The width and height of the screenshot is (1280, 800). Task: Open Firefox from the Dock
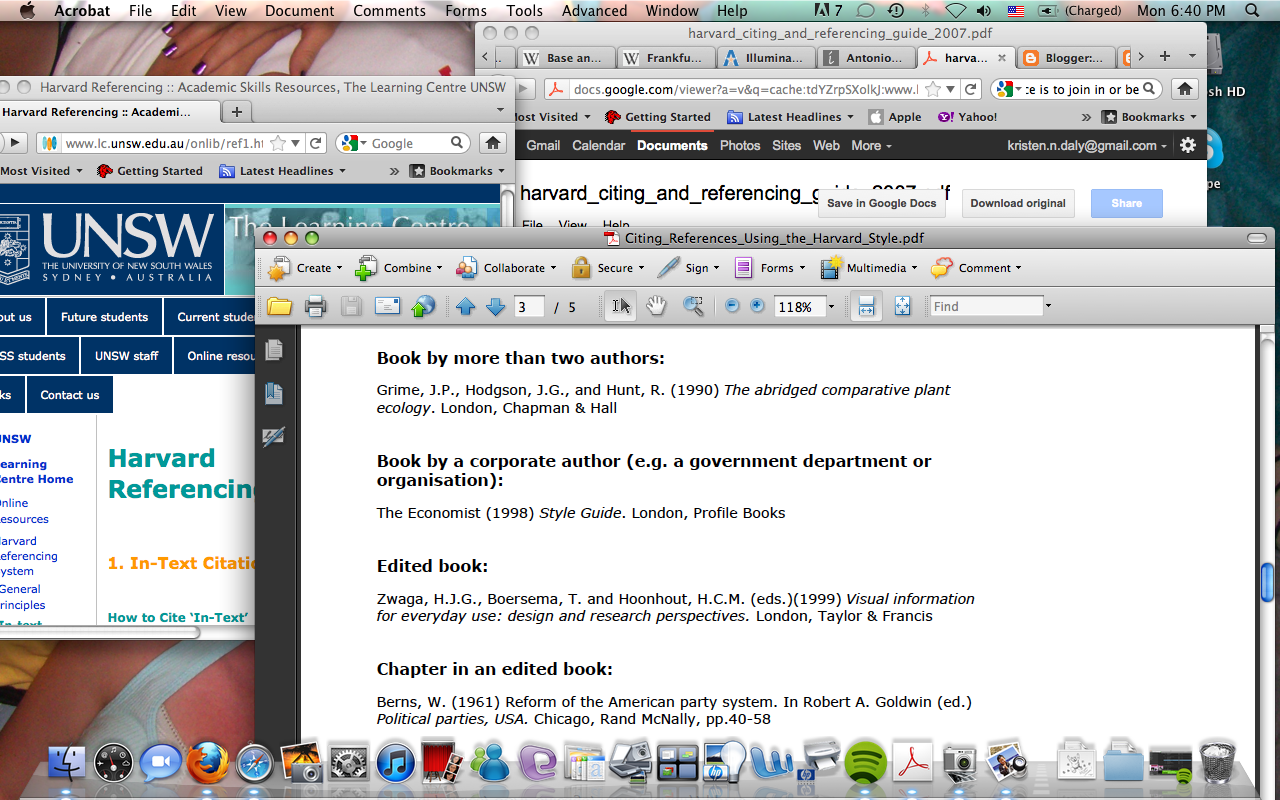tap(208, 763)
